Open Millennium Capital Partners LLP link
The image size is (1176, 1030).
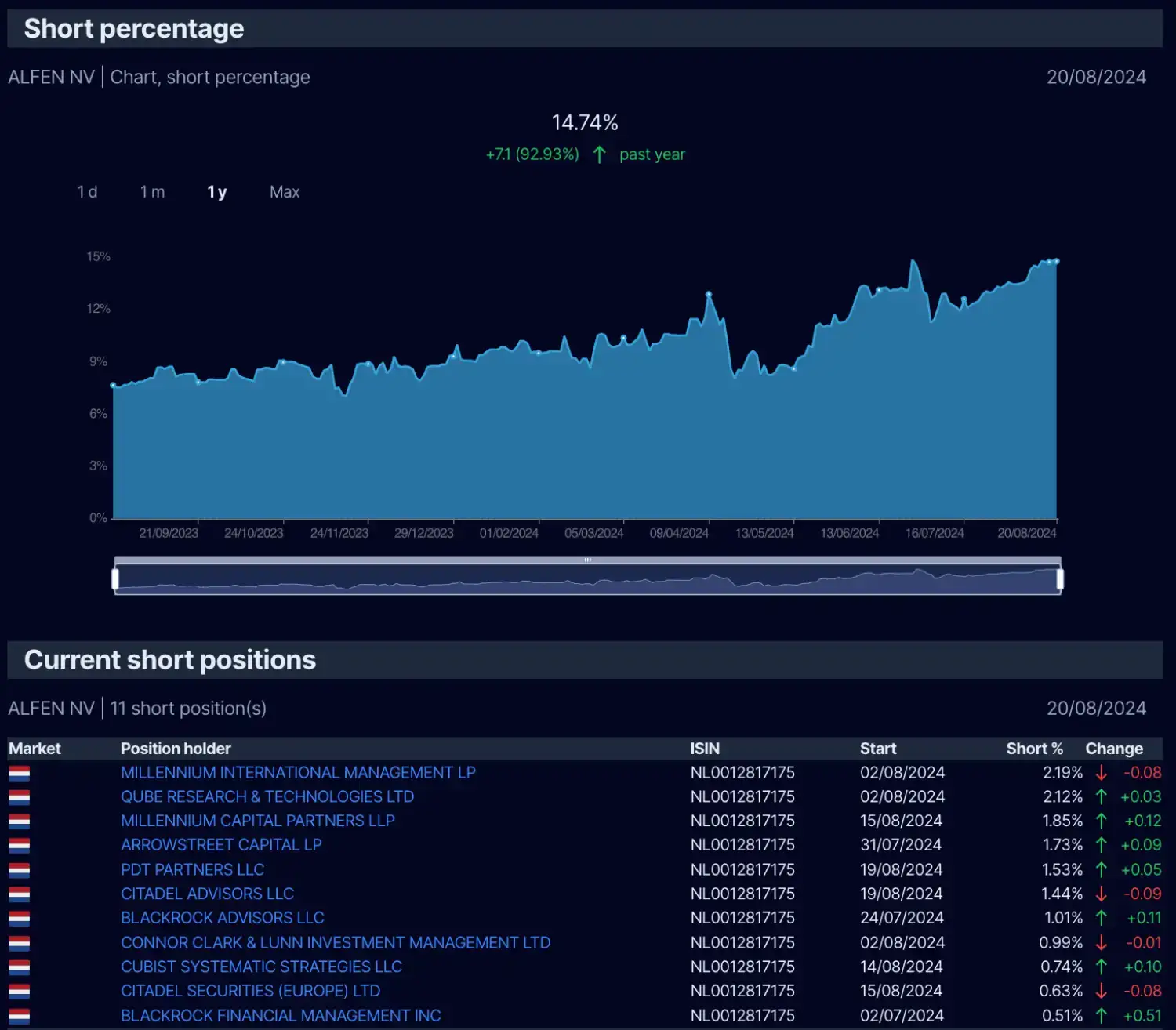[x=258, y=821]
